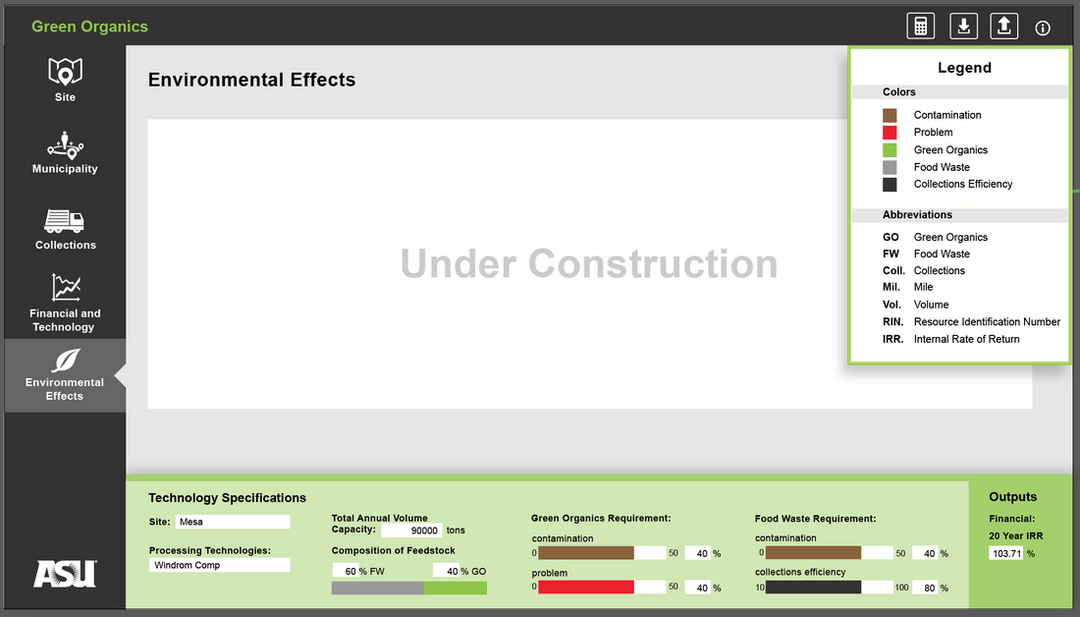Image resolution: width=1080 pixels, height=617 pixels.
Task: Open Processing Technologies Windrom Comp field
Action: tap(219, 565)
